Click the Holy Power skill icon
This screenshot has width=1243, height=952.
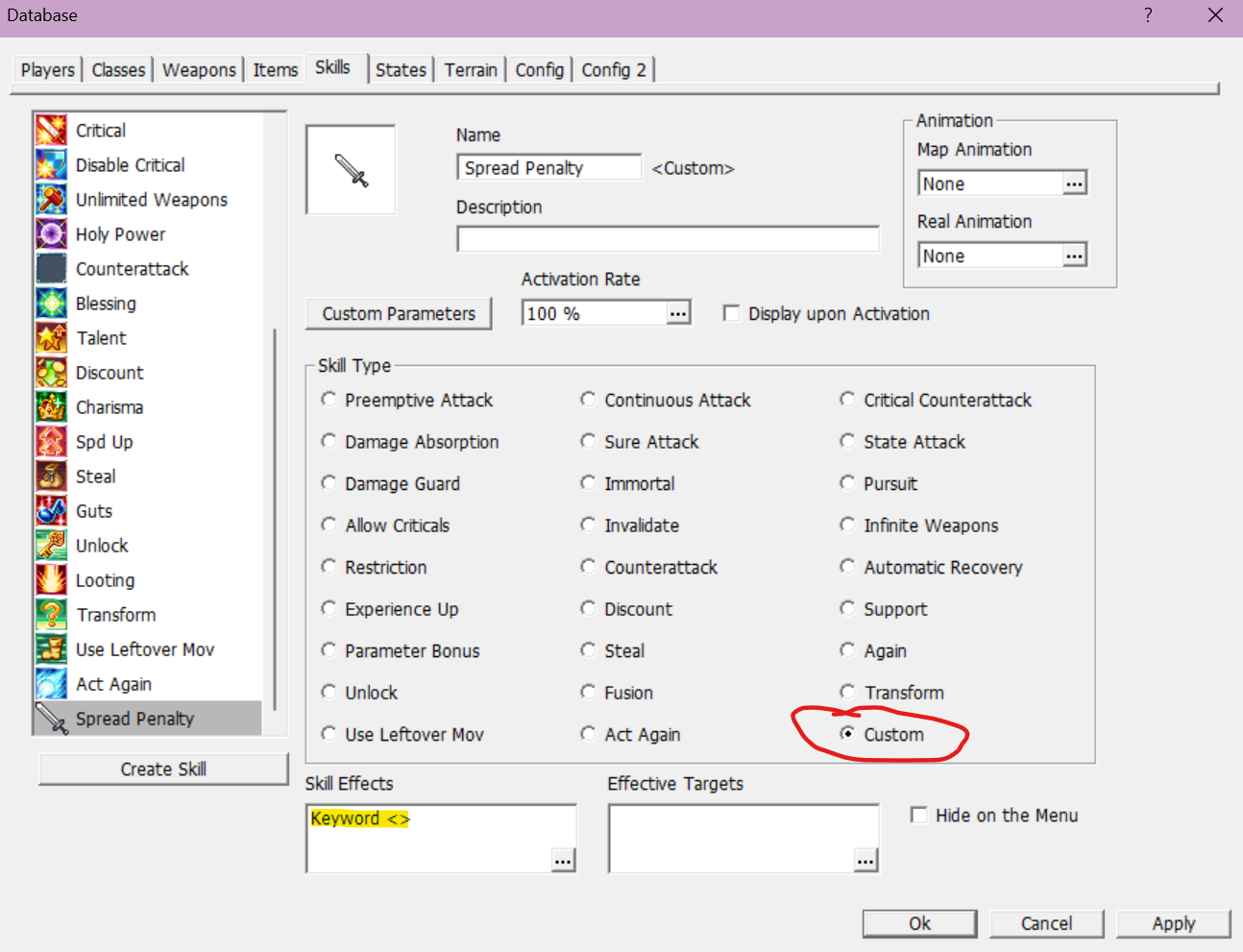point(51,234)
